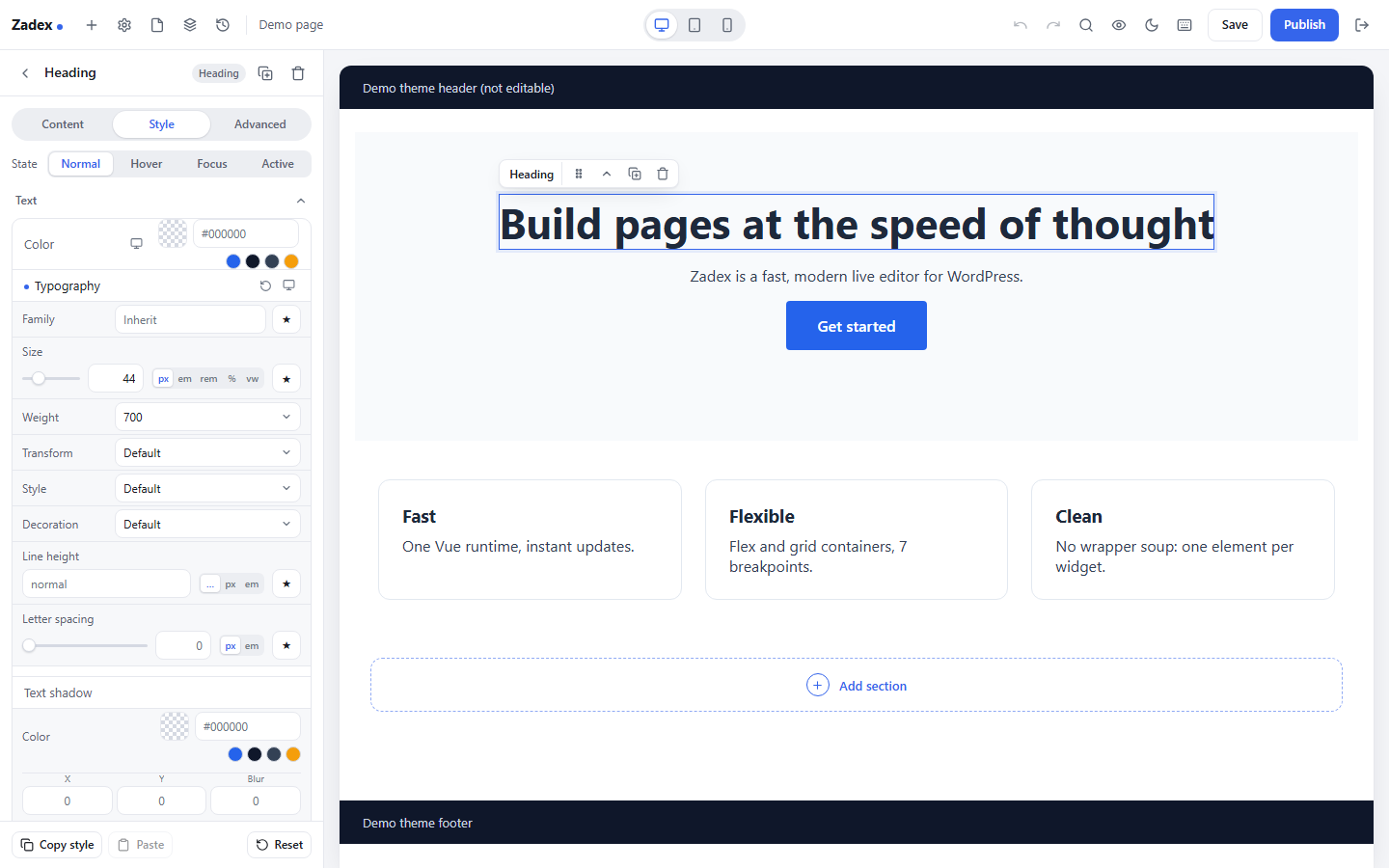
Task: Duplicate widget icon in Heading panel header
Action: click(x=265, y=73)
